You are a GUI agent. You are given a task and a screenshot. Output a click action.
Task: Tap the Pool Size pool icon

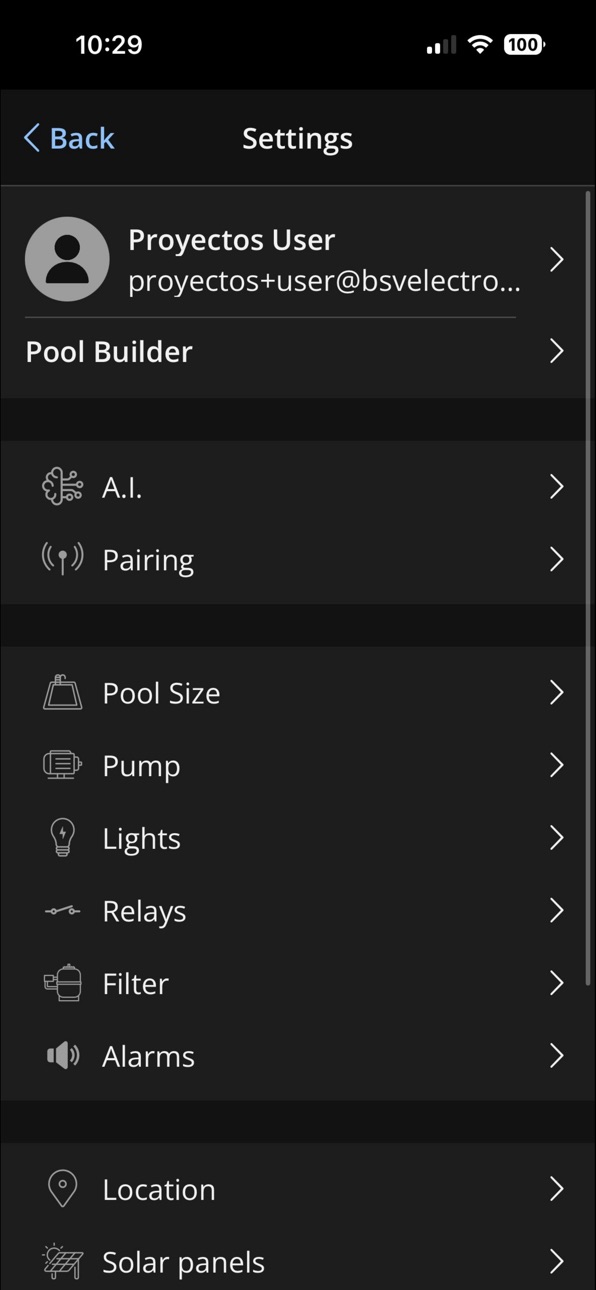click(x=62, y=692)
